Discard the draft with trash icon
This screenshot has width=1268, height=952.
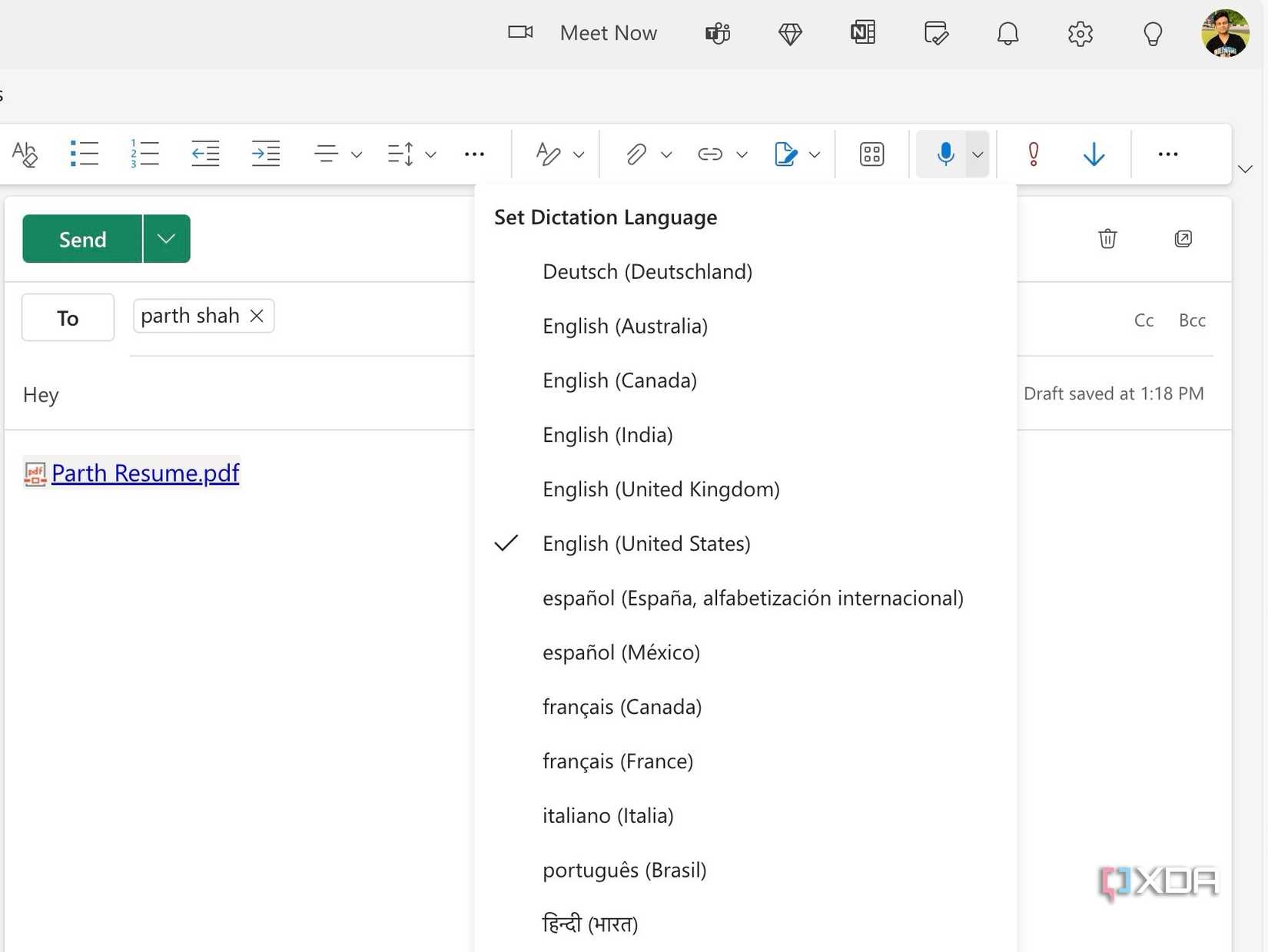pyautogui.click(x=1107, y=239)
